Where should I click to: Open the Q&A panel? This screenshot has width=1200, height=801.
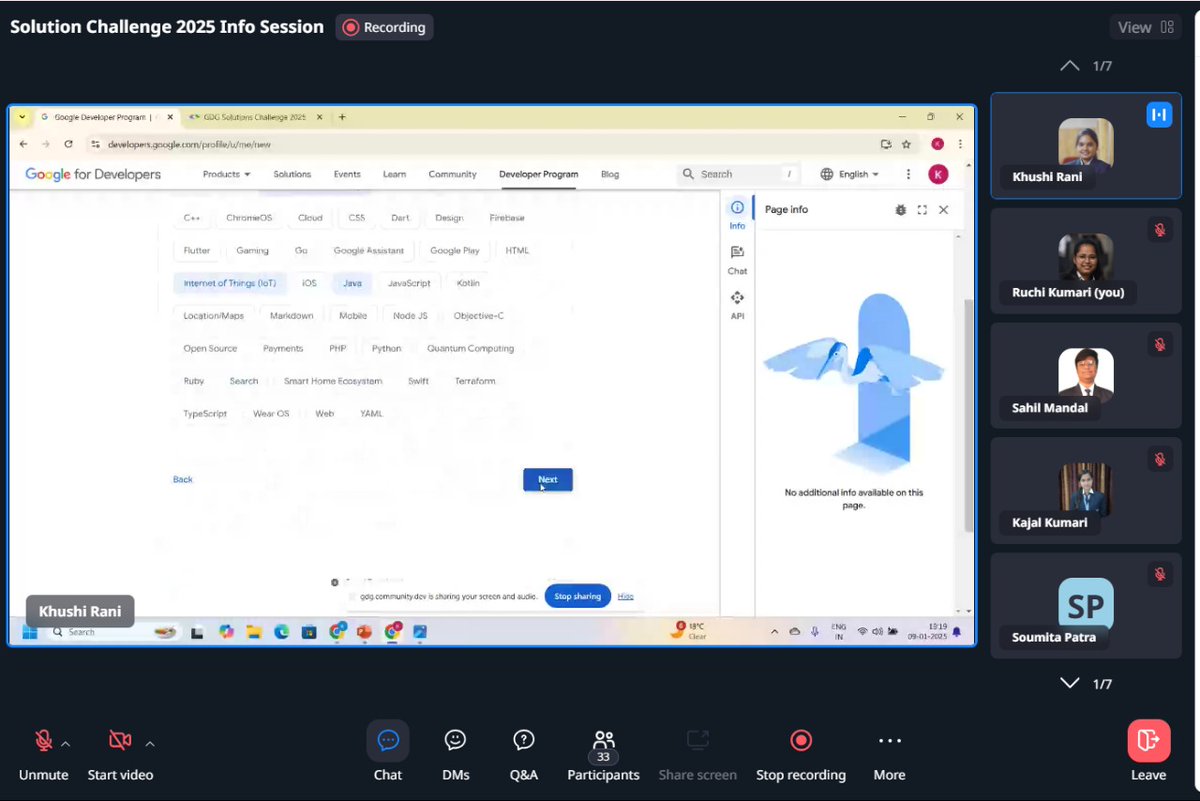[x=524, y=752]
